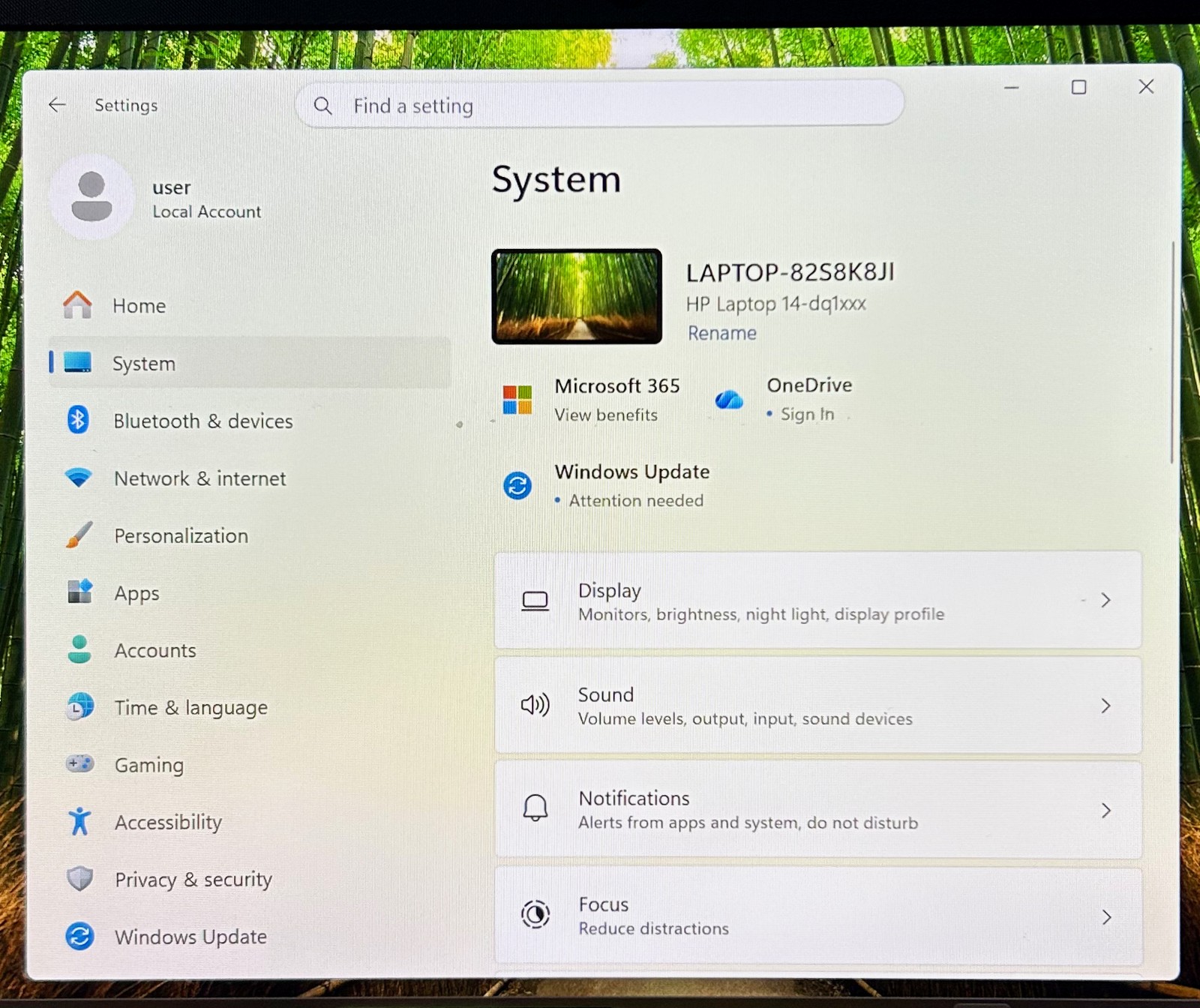Click Sign In under OneDrive
1200x1008 pixels.
point(807,414)
